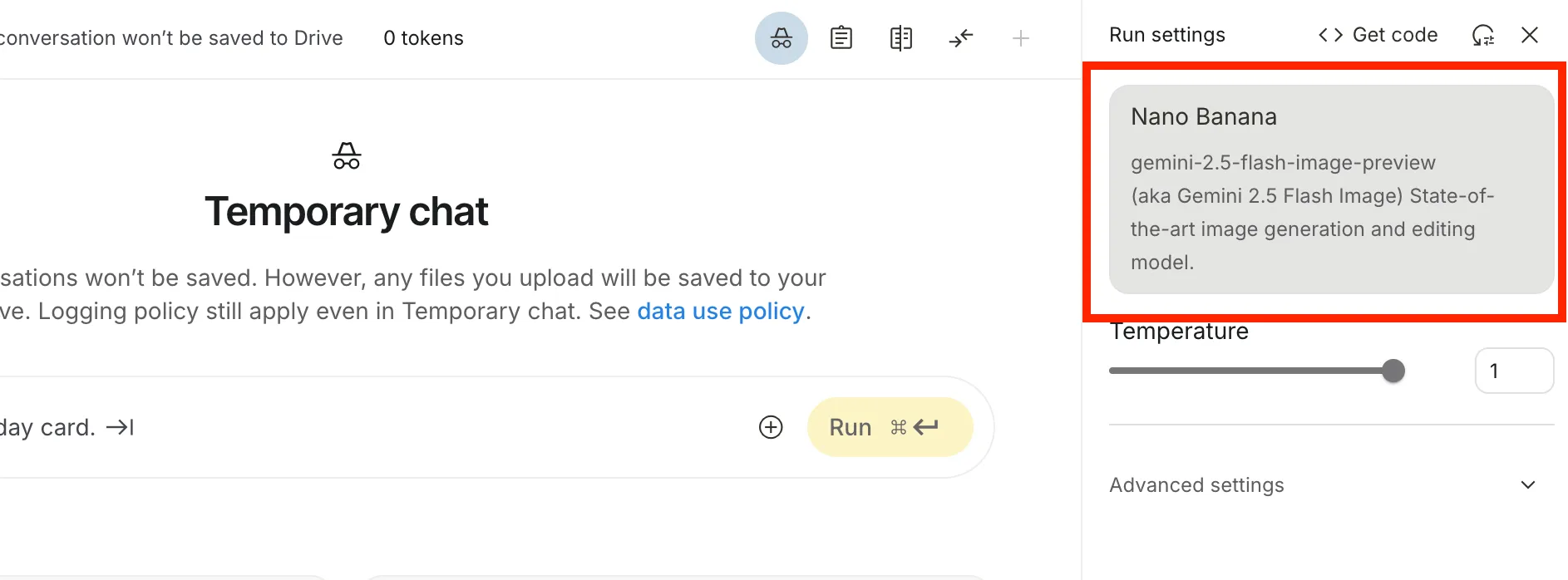
Task: Click the tab-arrow icon after day card
Action: pos(121,427)
